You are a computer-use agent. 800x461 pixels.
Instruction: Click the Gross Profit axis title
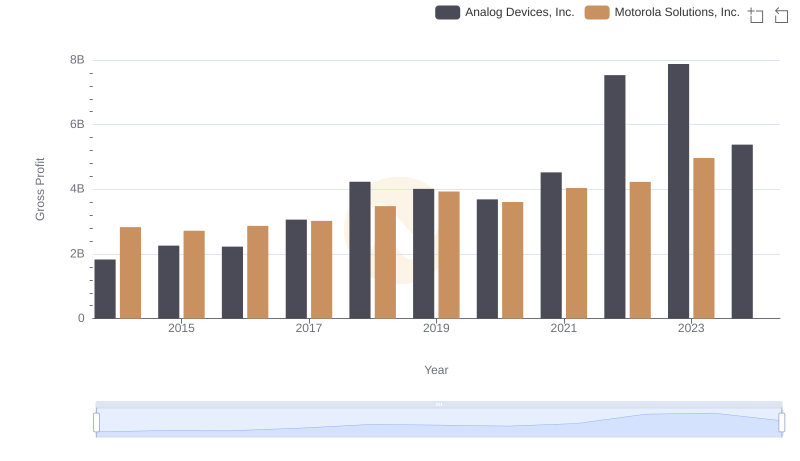coord(40,189)
